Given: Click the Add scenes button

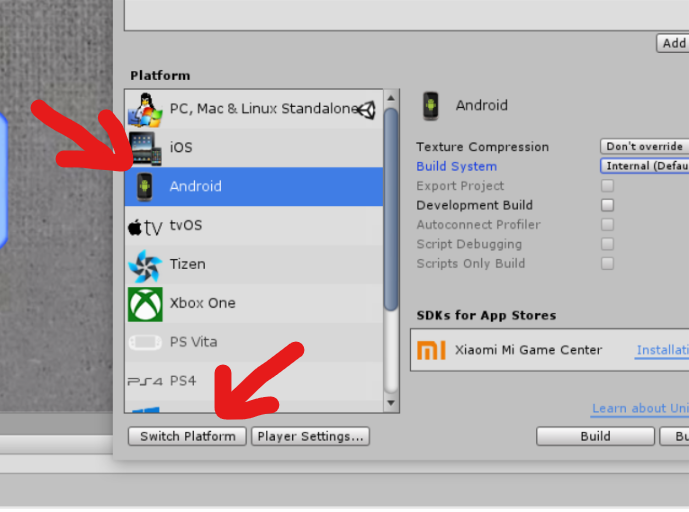Looking at the screenshot, I should 673,43.
